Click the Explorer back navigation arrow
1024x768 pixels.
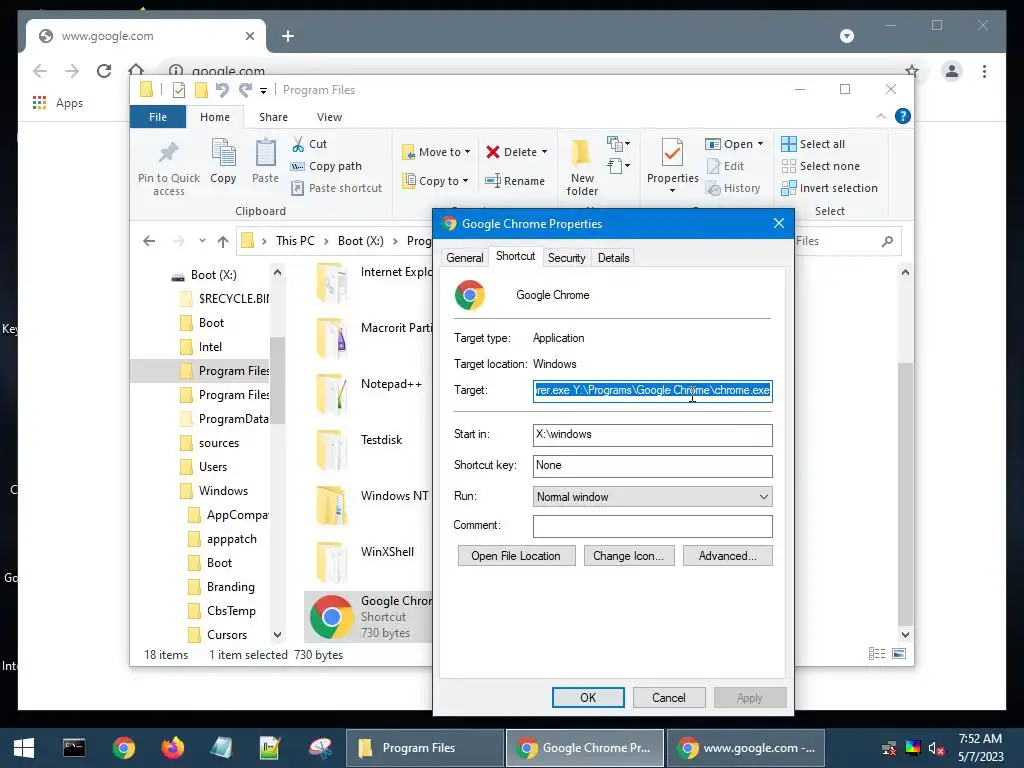149,241
